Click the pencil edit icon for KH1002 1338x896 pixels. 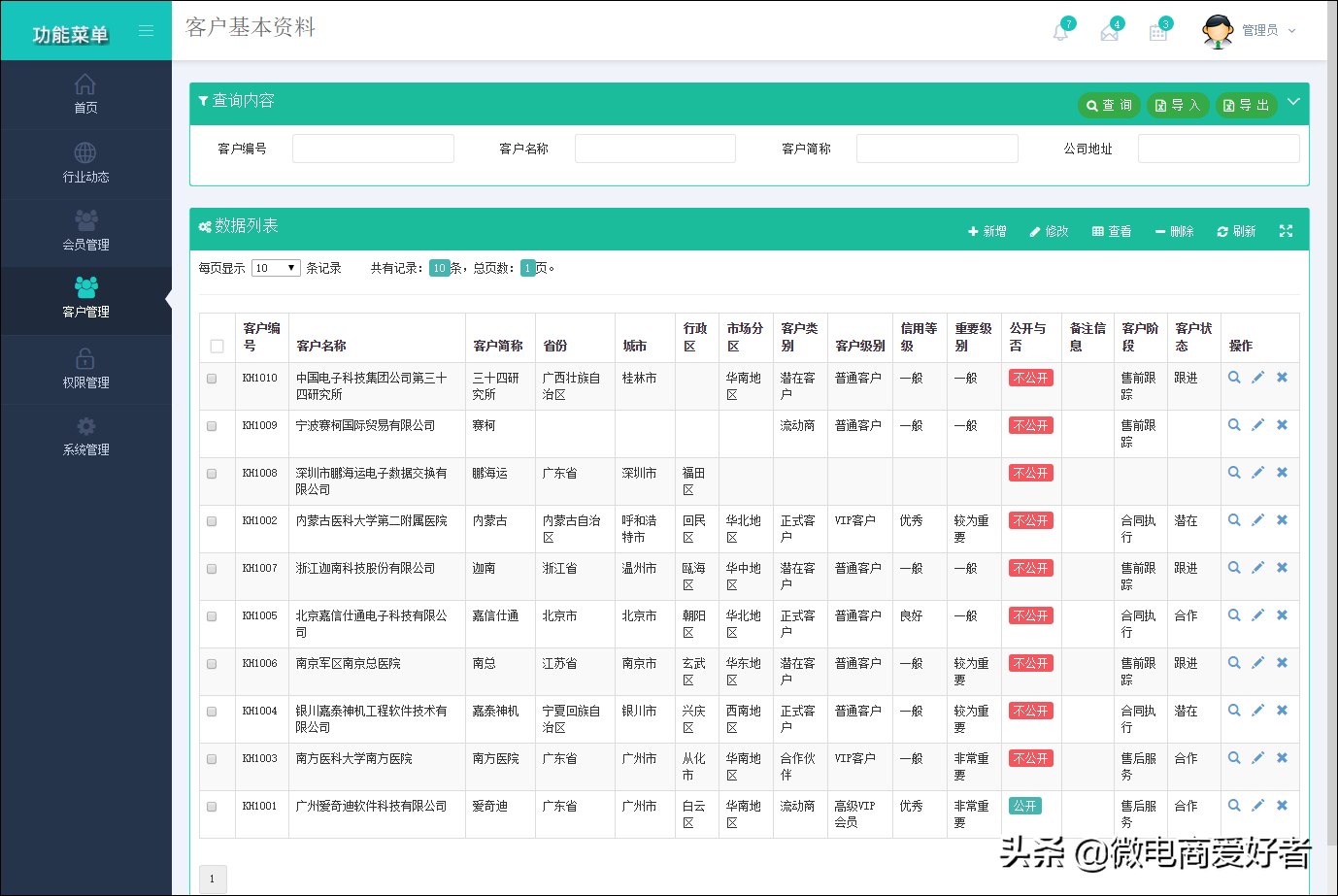[x=1257, y=520]
